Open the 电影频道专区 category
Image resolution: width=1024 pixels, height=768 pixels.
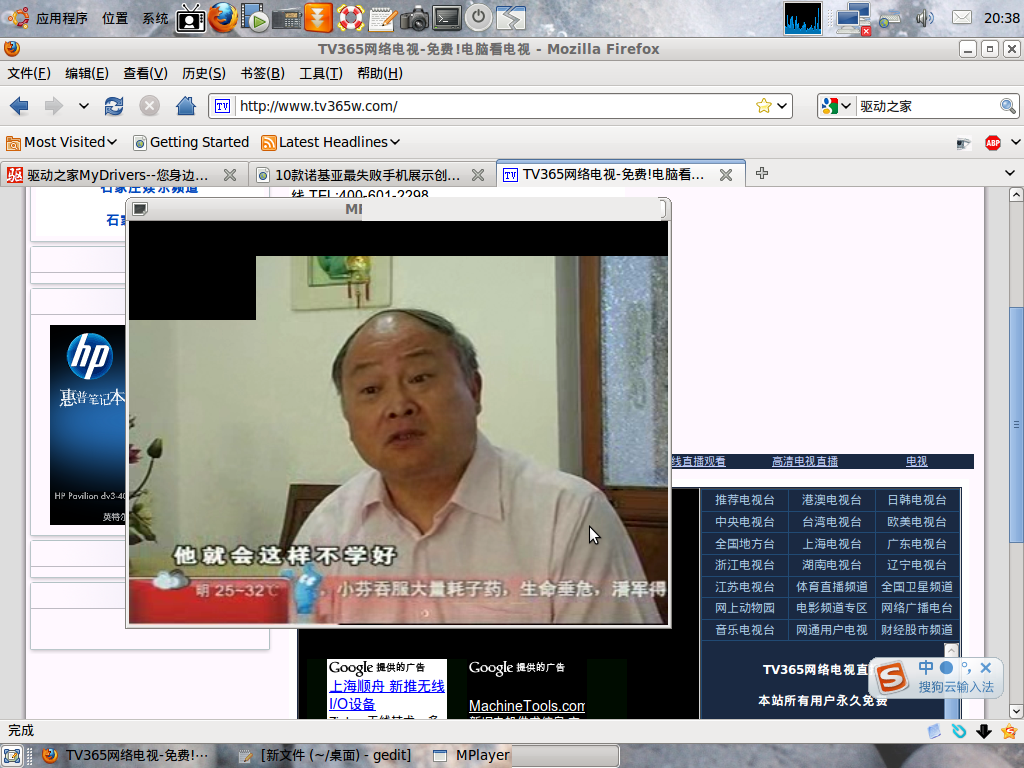coord(831,609)
